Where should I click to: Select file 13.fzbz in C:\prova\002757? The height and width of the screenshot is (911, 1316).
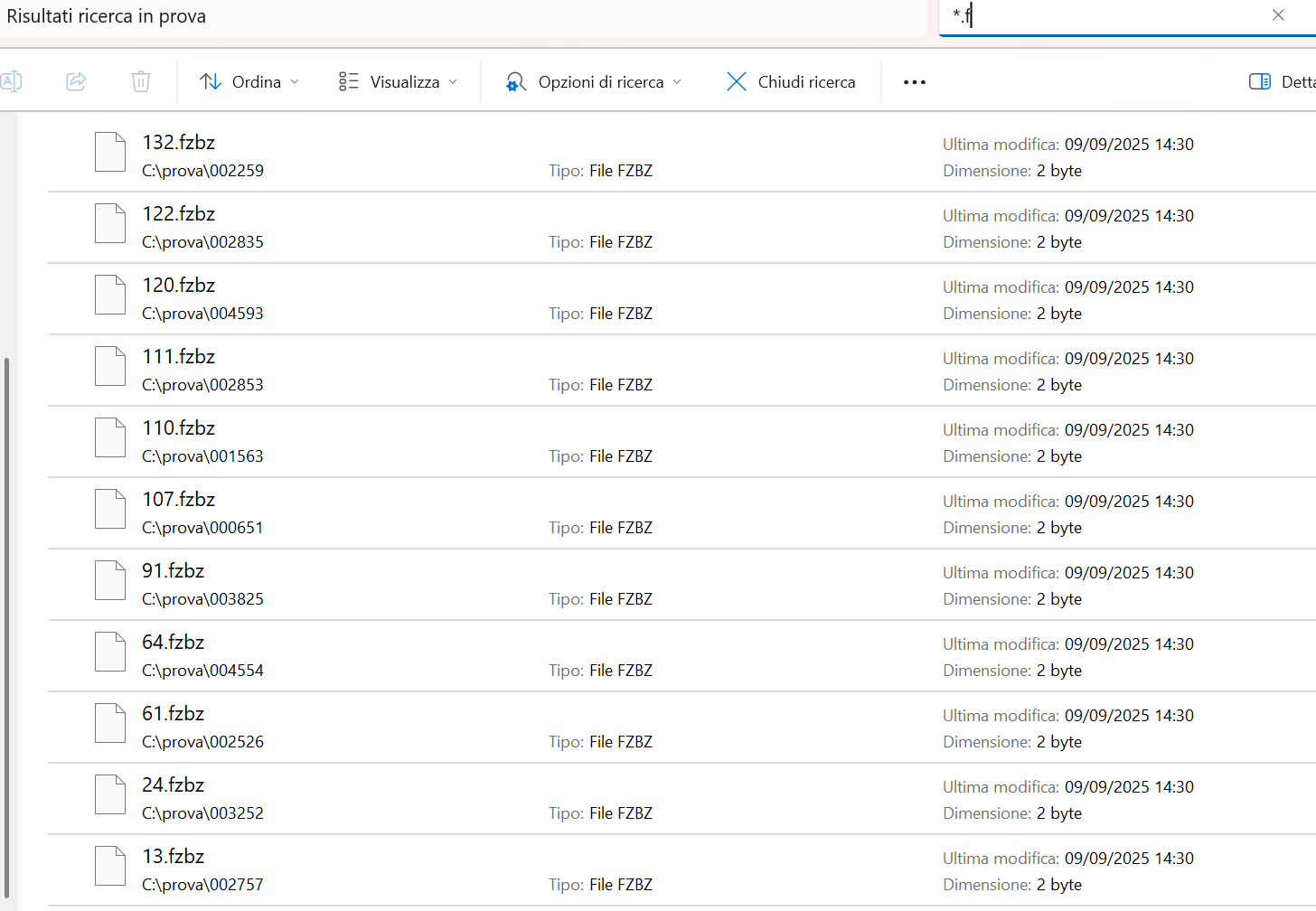(174, 857)
